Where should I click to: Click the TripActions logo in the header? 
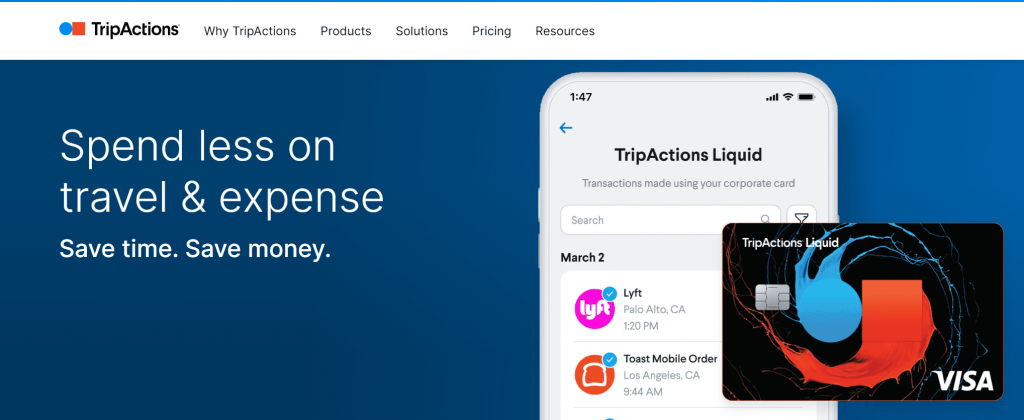(119, 30)
